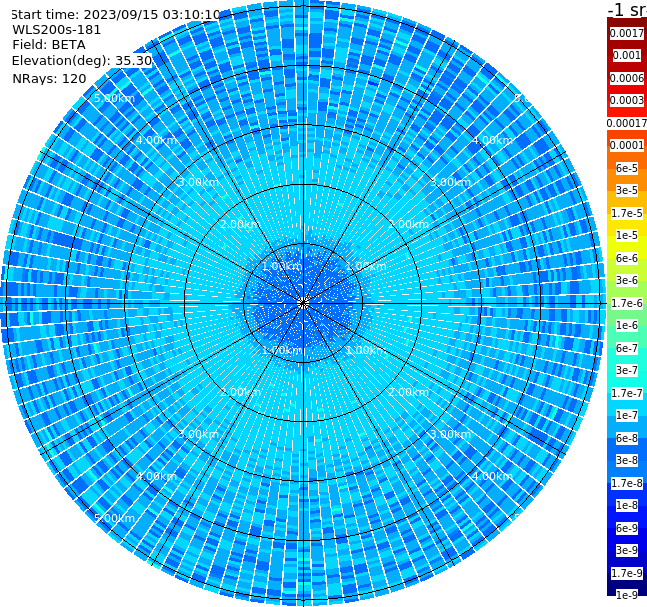The width and height of the screenshot is (647, 607).
Task: Select the upper-right 4.00km range label
Action: click(x=492, y=140)
